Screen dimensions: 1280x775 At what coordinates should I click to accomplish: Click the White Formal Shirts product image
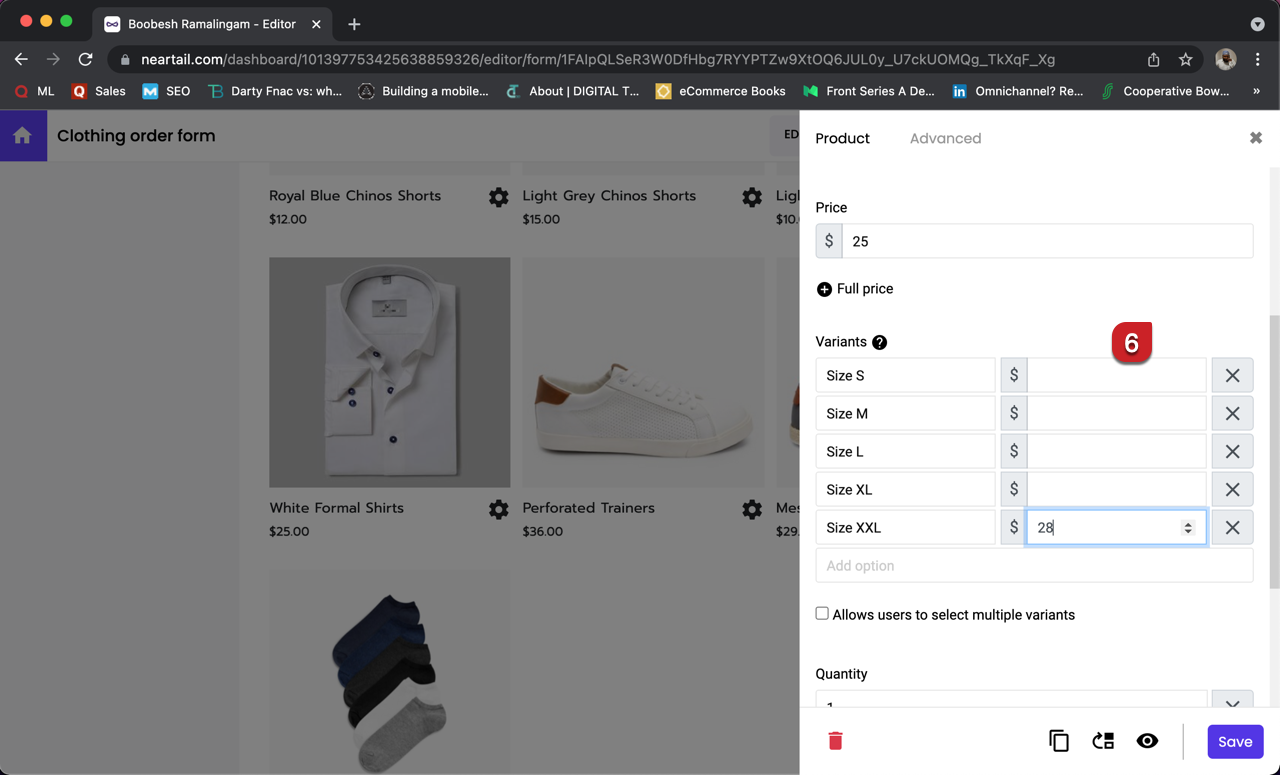pyautogui.click(x=389, y=372)
